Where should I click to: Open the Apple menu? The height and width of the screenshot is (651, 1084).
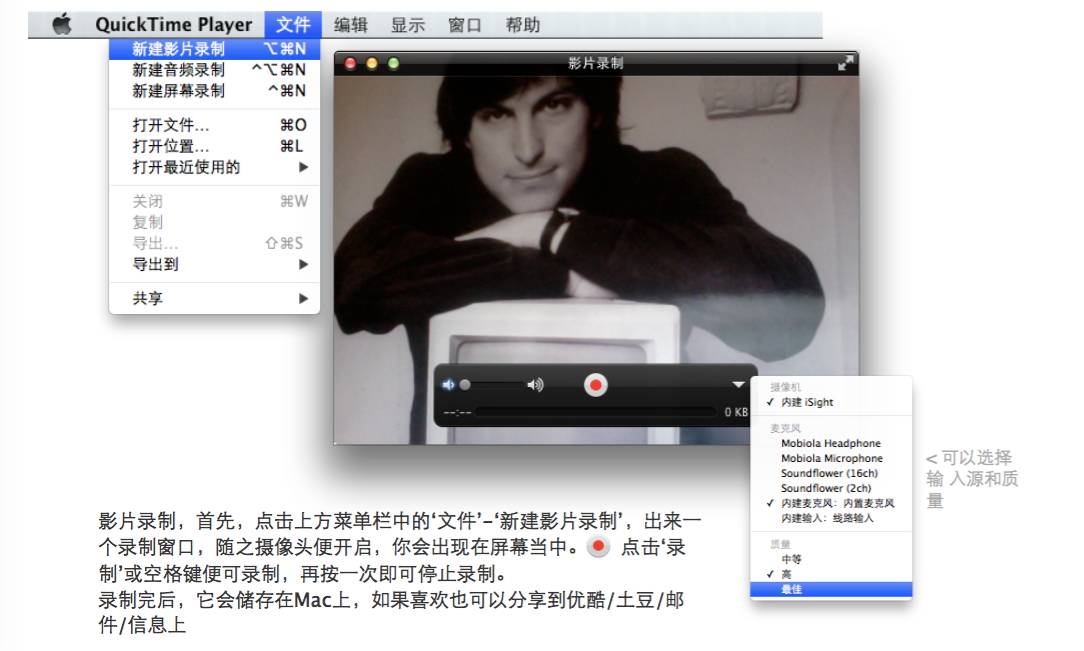pyautogui.click(x=62, y=25)
